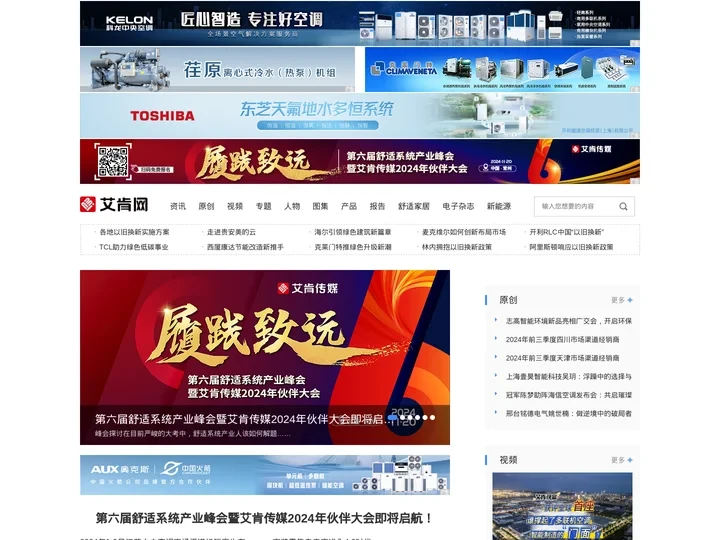Open article 上海壹昊智能科技吴玥

pos(568,377)
